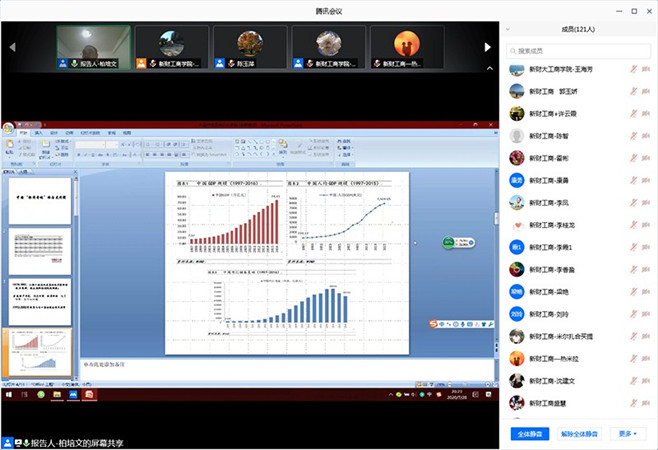
Task: Collapse the members panel header chevron
Action: coord(508,29)
